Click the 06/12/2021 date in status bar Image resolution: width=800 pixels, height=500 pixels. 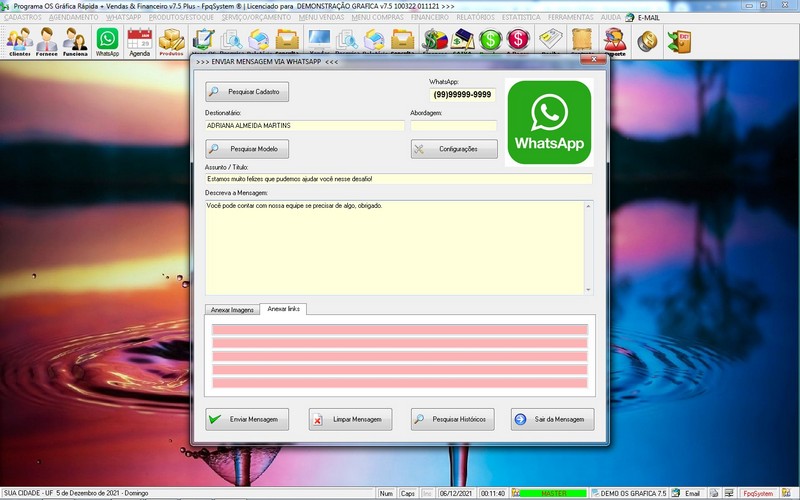click(456, 493)
